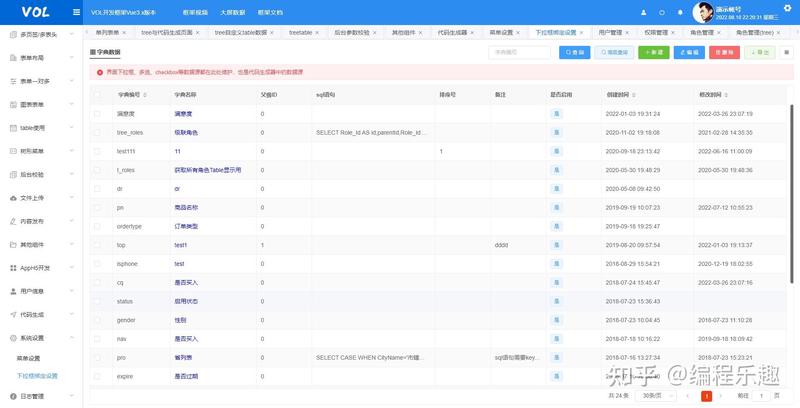Sort by 字典编号 column sort icon
Image resolution: width=800 pixels, height=408 pixels.
tap(145, 95)
